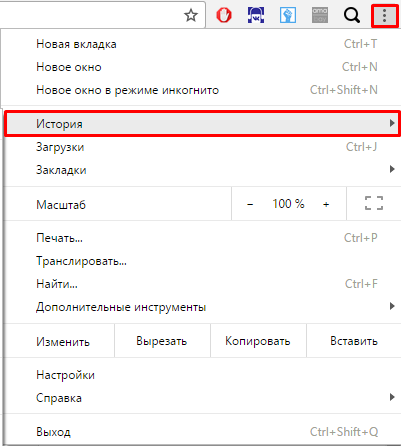
Task: Open the Справка submenu
Action: (x=203, y=398)
